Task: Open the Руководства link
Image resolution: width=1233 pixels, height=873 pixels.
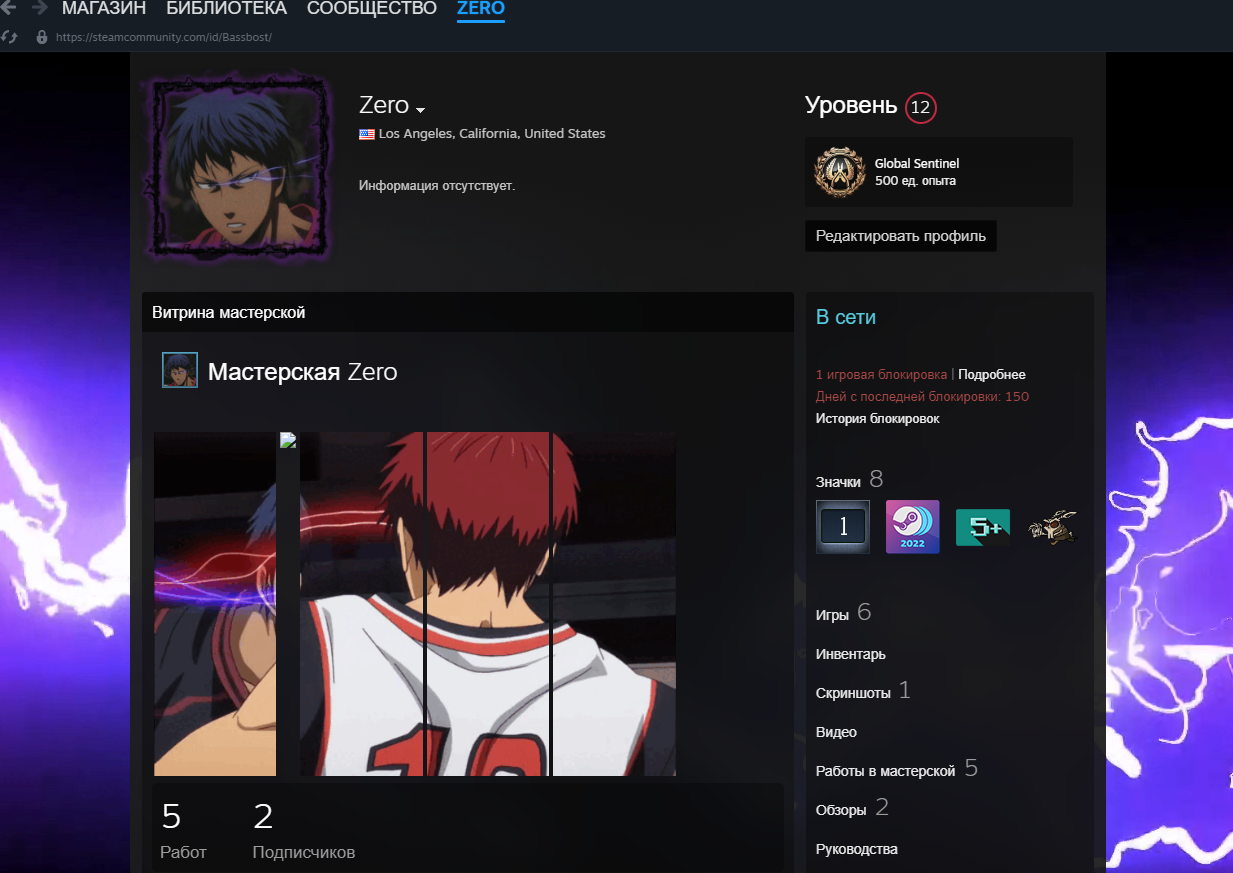Action: click(x=857, y=849)
